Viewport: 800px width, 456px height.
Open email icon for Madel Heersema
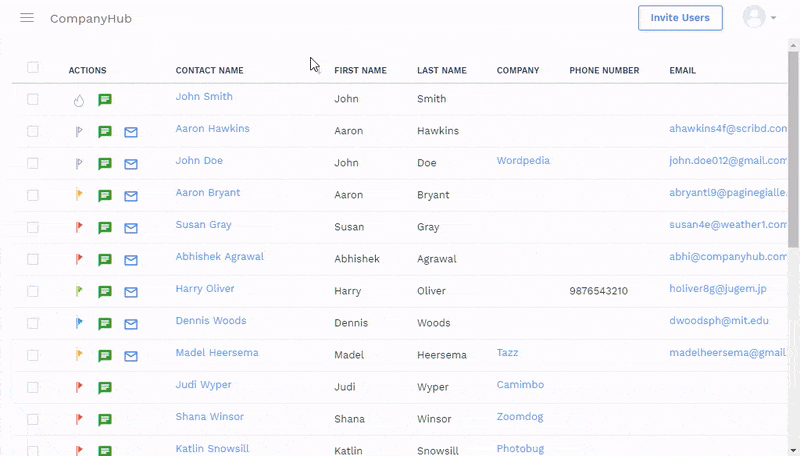131,356
